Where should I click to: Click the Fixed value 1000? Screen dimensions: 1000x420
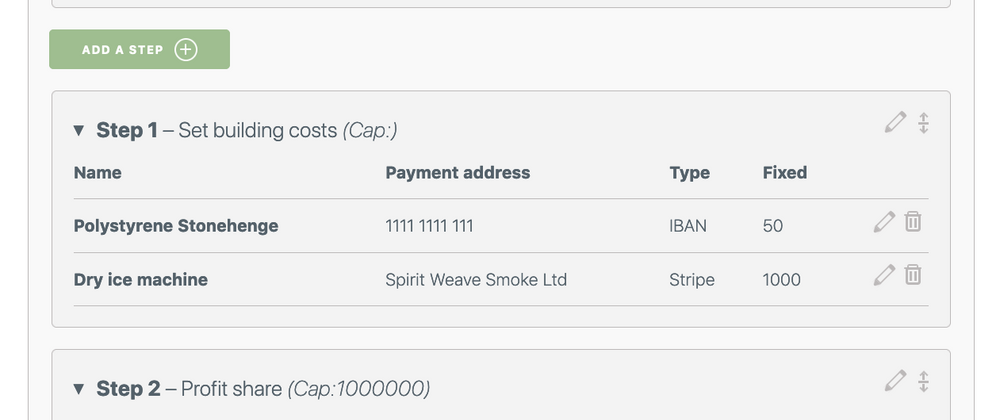782,279
